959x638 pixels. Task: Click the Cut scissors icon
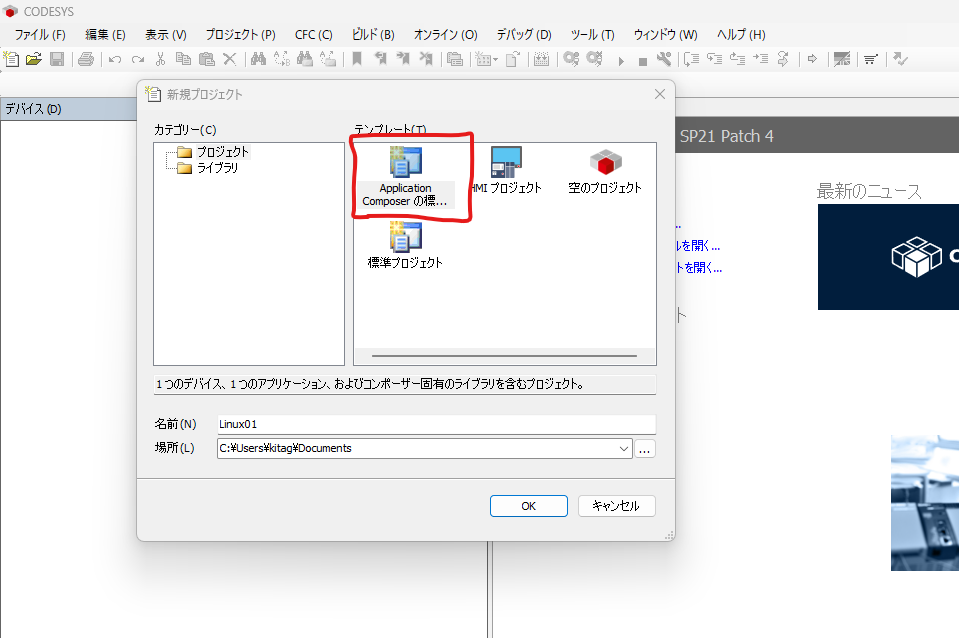point(160,59)
